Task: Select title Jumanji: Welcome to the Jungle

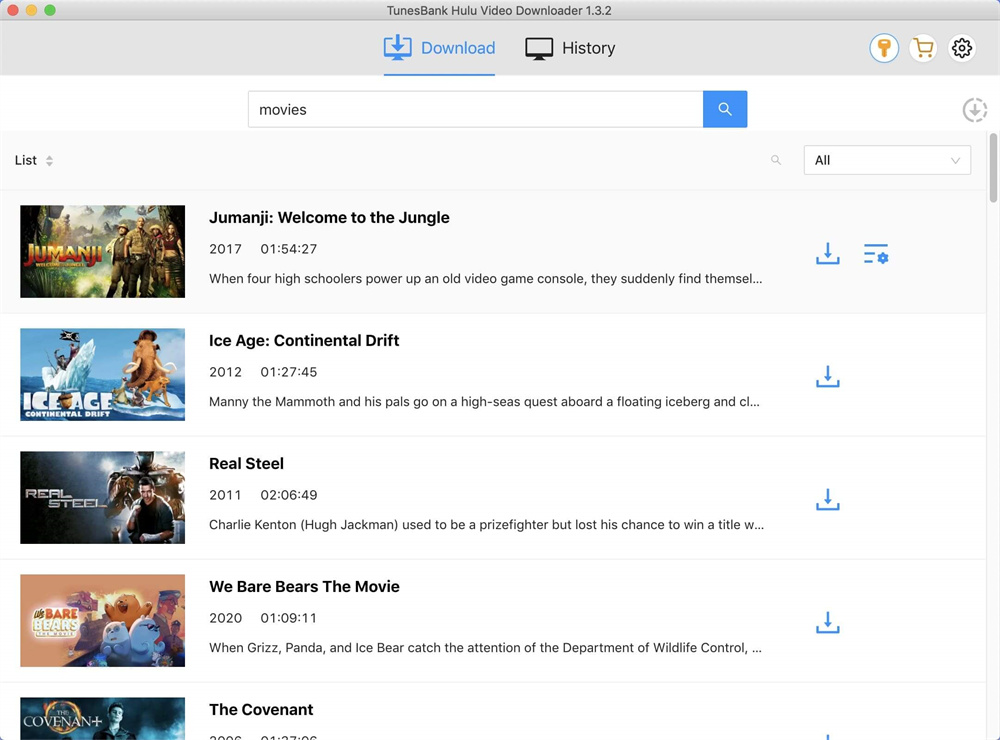Action: coord(329,218)
